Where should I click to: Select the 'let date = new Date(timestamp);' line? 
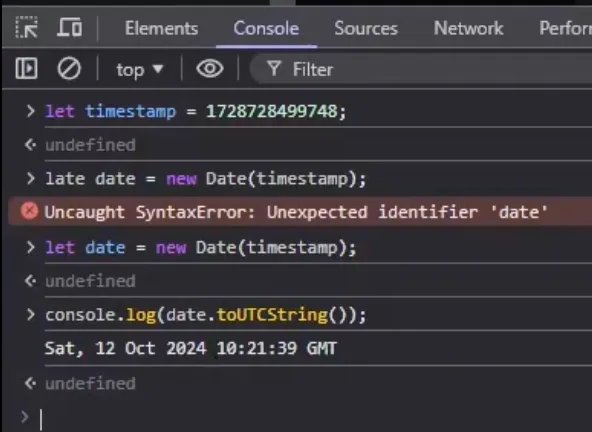(x=200, y=248)
